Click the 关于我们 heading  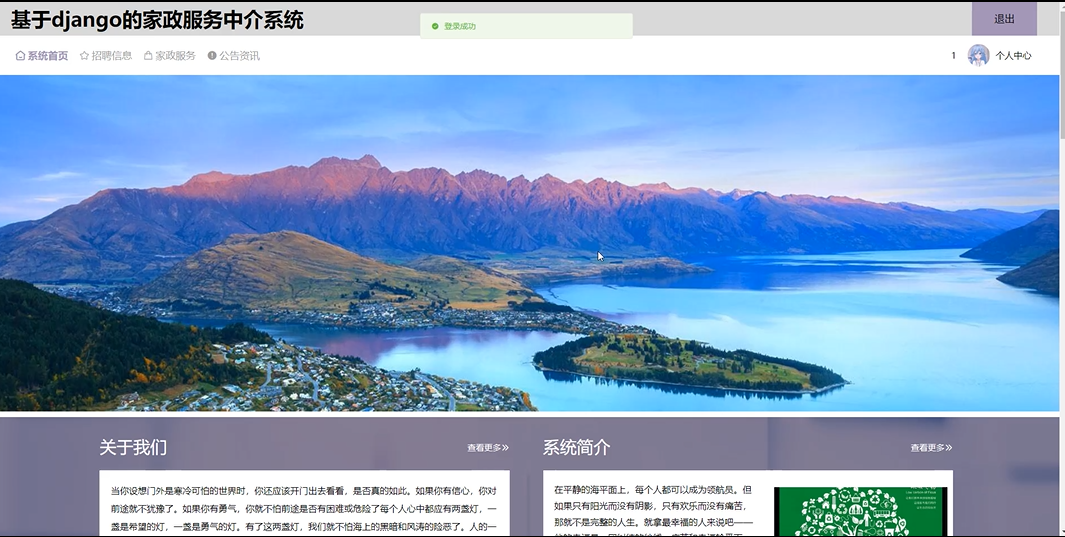tap(133, 447)
